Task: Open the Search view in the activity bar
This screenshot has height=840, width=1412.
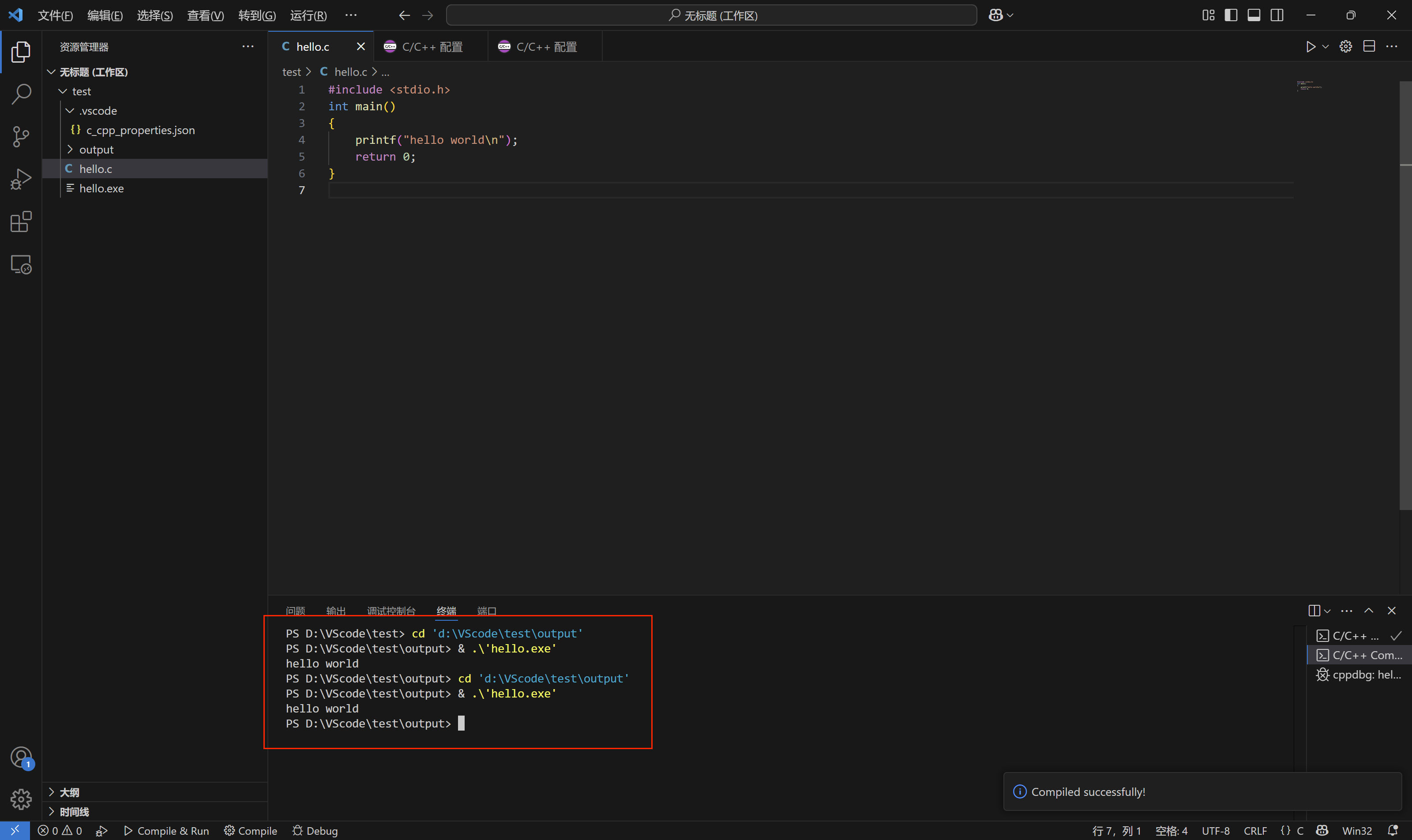Action: click(x=21, y=94)
